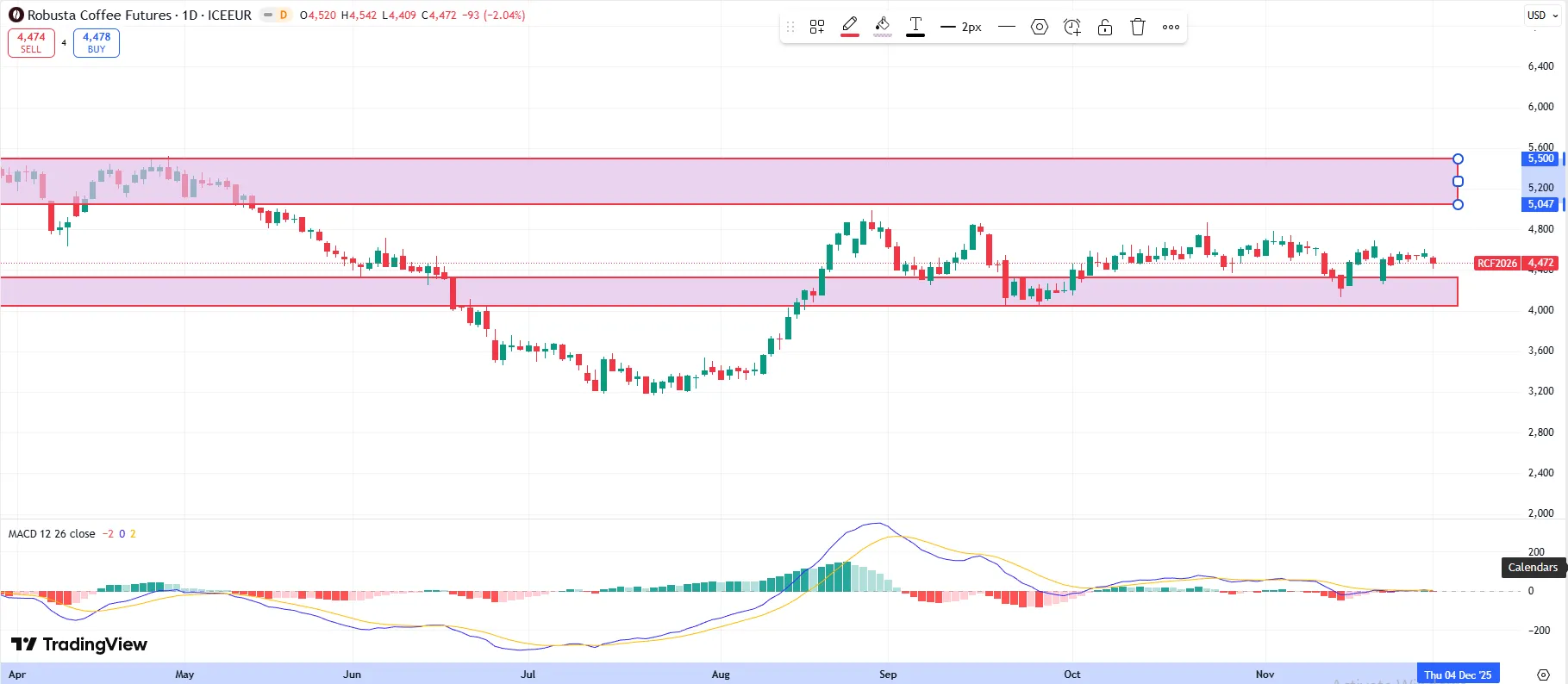Click the red line color swatch under pencil
The height and width of the screenshot is (684, 1568).
coord(849,35)
